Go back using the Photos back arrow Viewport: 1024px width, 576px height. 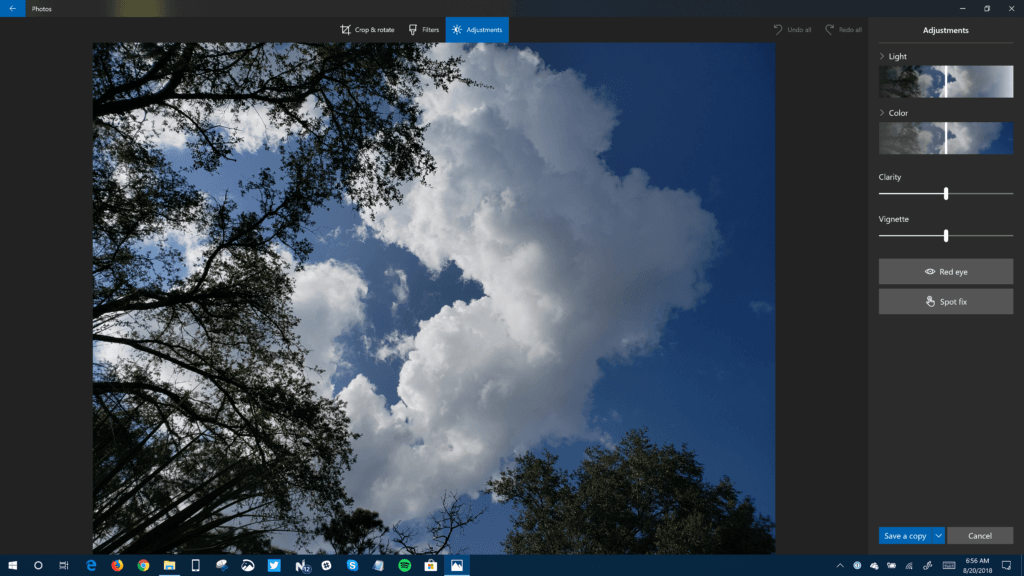coord(10,8)
